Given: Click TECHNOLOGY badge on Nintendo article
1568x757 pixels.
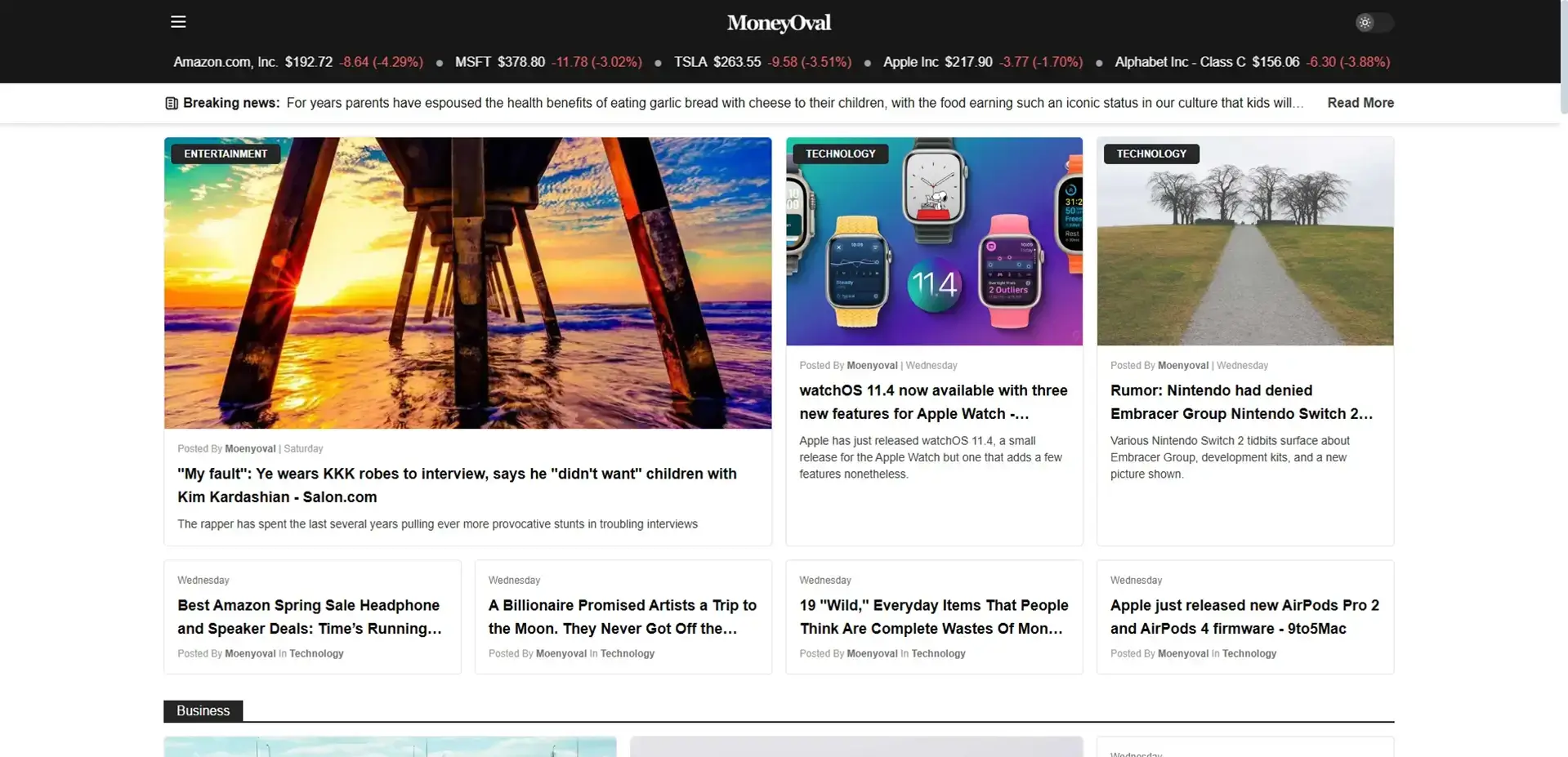Looking at the screenshot, I should (x=1150, y=154).
